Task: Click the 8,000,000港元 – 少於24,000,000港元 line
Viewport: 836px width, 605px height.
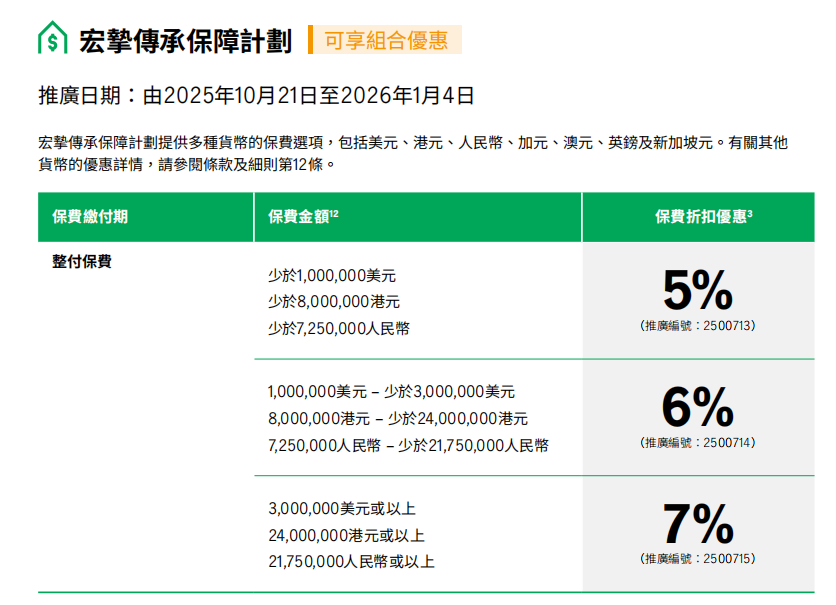Action: (x=398, y=419)
